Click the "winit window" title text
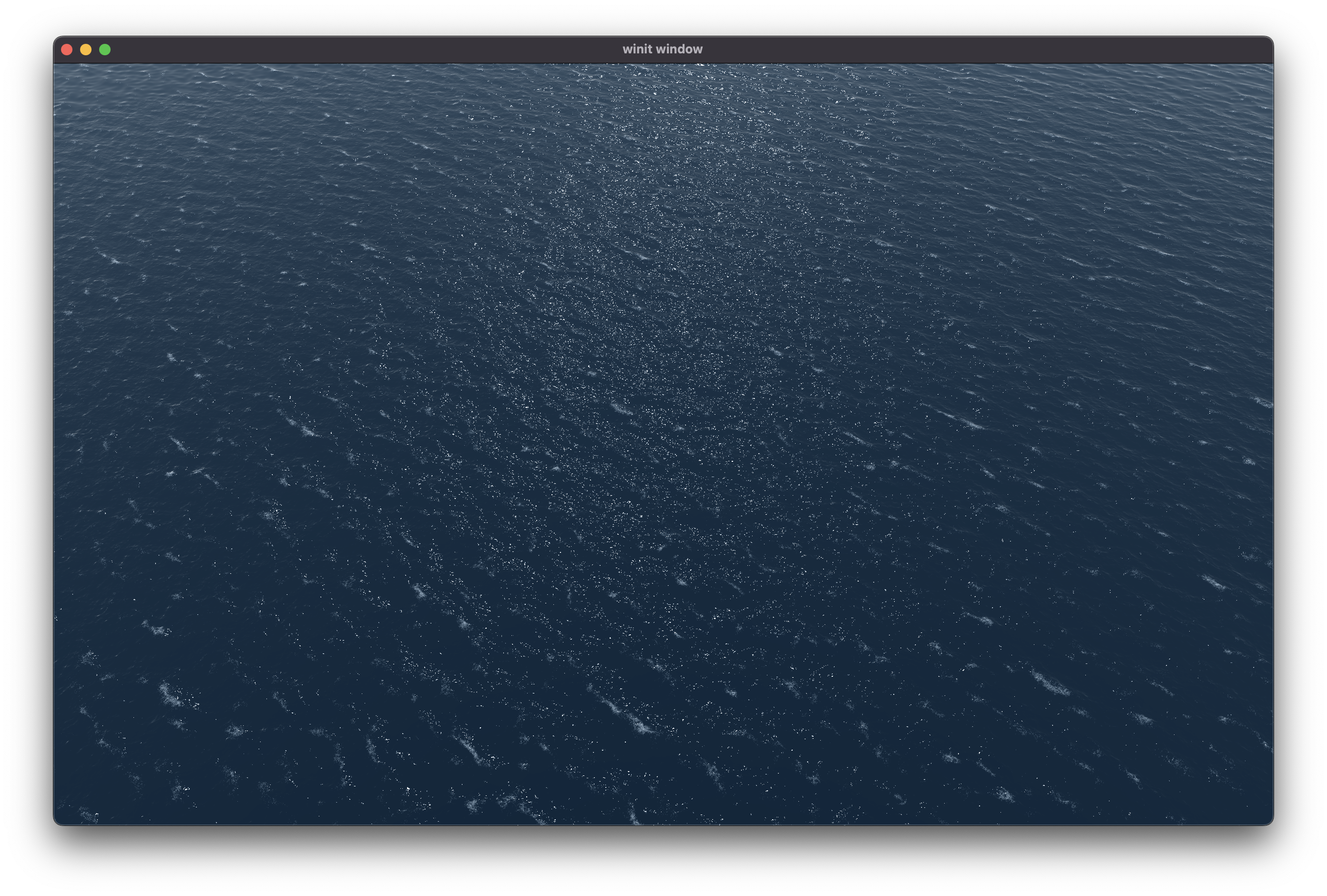 [663, 49]
